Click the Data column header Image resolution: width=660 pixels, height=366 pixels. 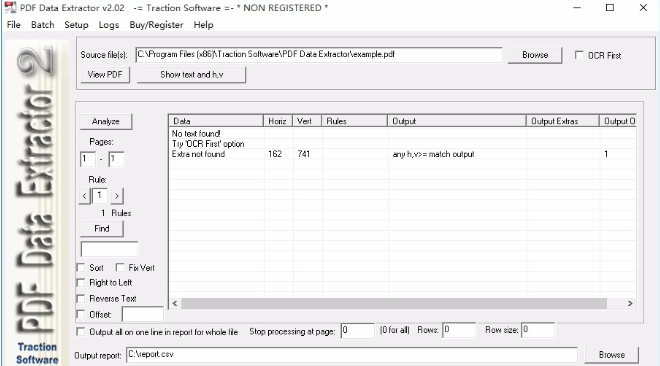(216, 121)
